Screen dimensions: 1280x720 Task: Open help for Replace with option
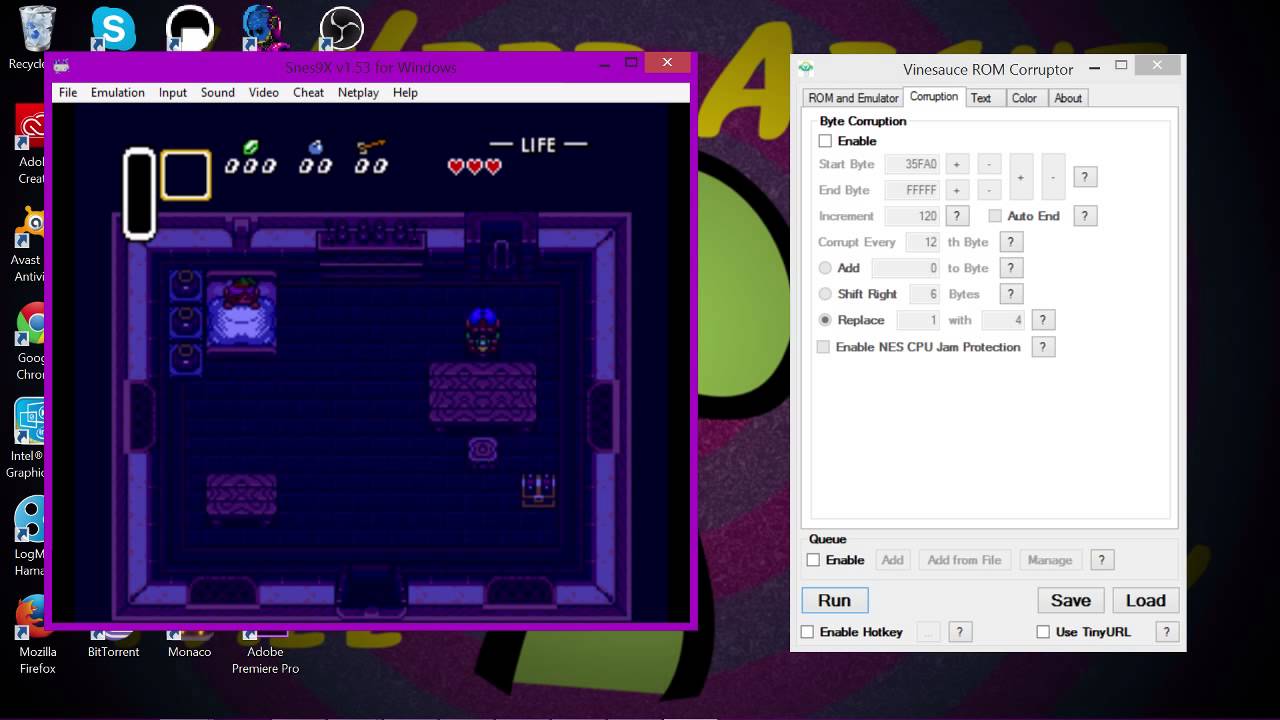[1043, 320]
